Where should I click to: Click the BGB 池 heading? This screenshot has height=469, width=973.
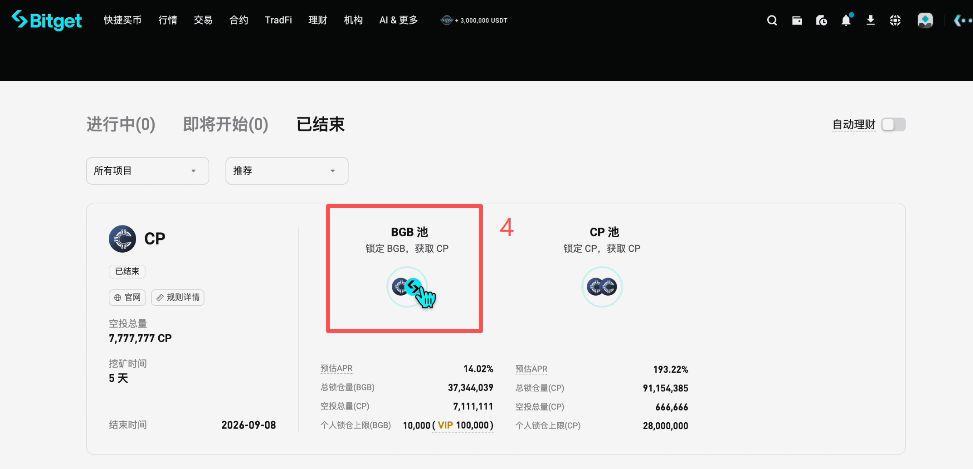410,232
